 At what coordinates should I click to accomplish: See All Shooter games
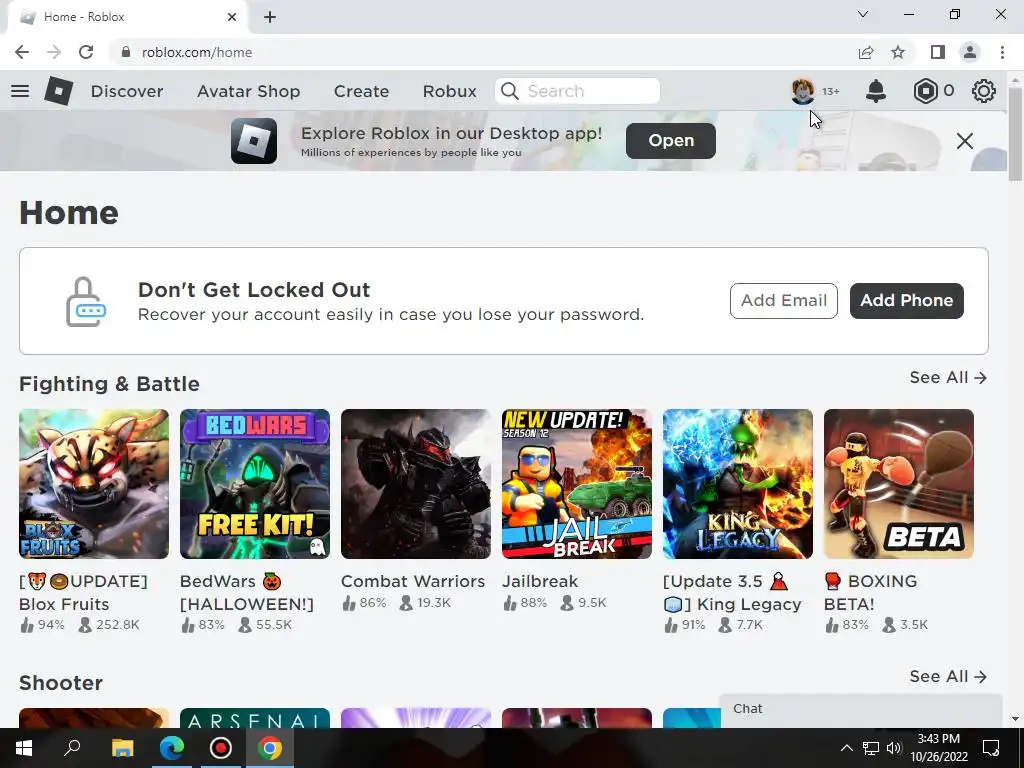pyautogui.click(x=948, y=677)
